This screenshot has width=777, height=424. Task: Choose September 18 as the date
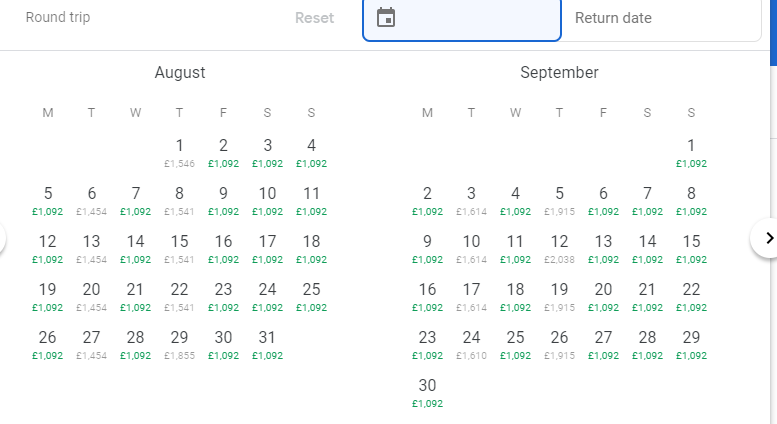[x=516, y=295]
